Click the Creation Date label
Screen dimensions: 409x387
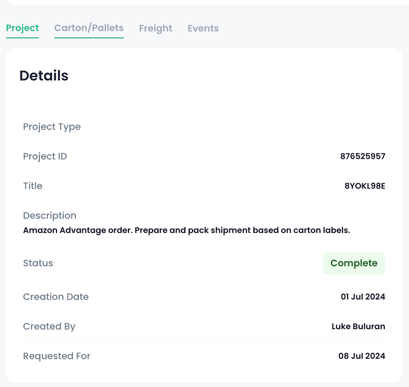pyautogui.click(x=56, y=297)
